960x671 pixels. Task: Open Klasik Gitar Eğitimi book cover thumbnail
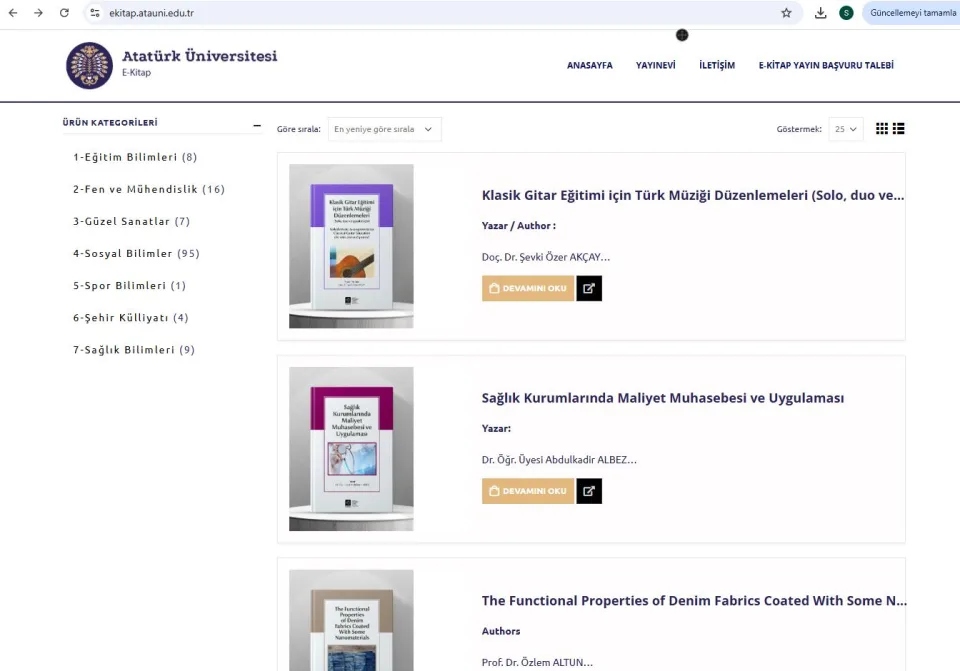pos(351,246)
